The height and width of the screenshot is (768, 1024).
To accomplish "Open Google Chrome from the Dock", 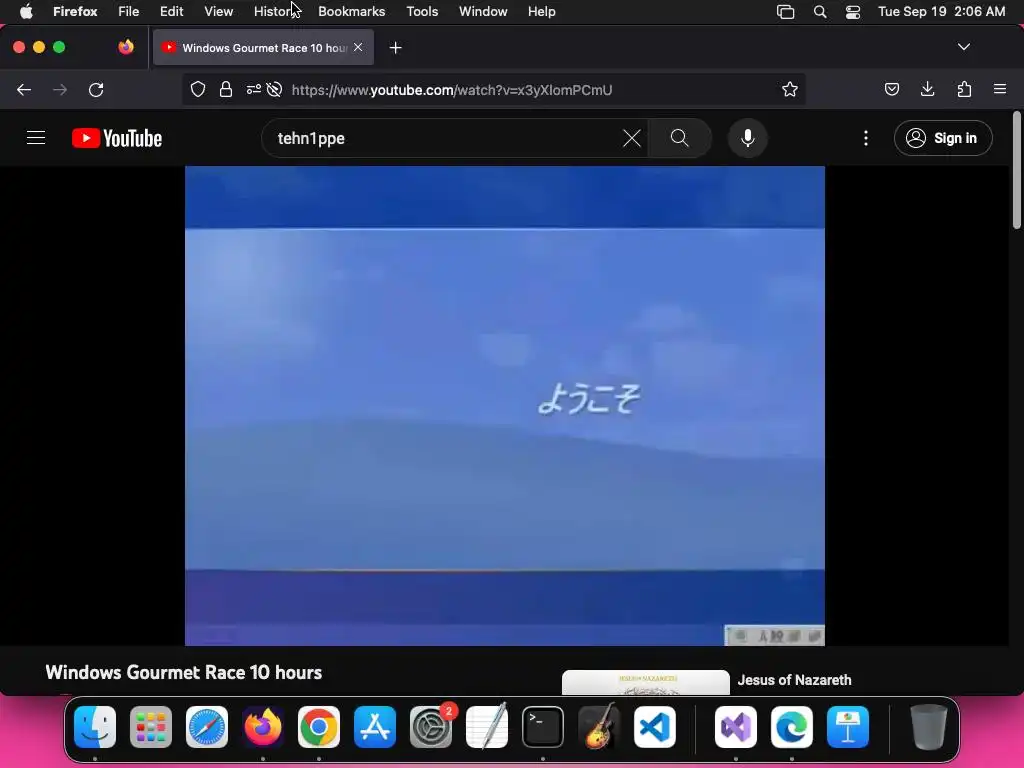I will (319, 727).
